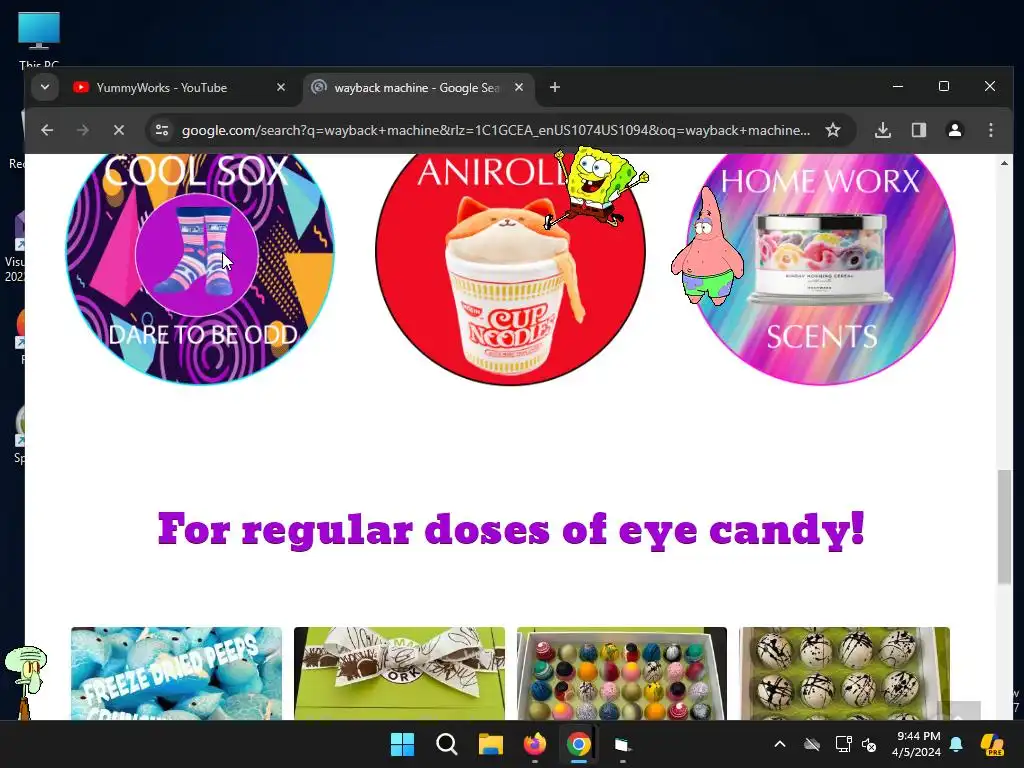Open the Home Worx Scents circle
The width and height of the screenshot is (1024, 768).
[821, 268]
